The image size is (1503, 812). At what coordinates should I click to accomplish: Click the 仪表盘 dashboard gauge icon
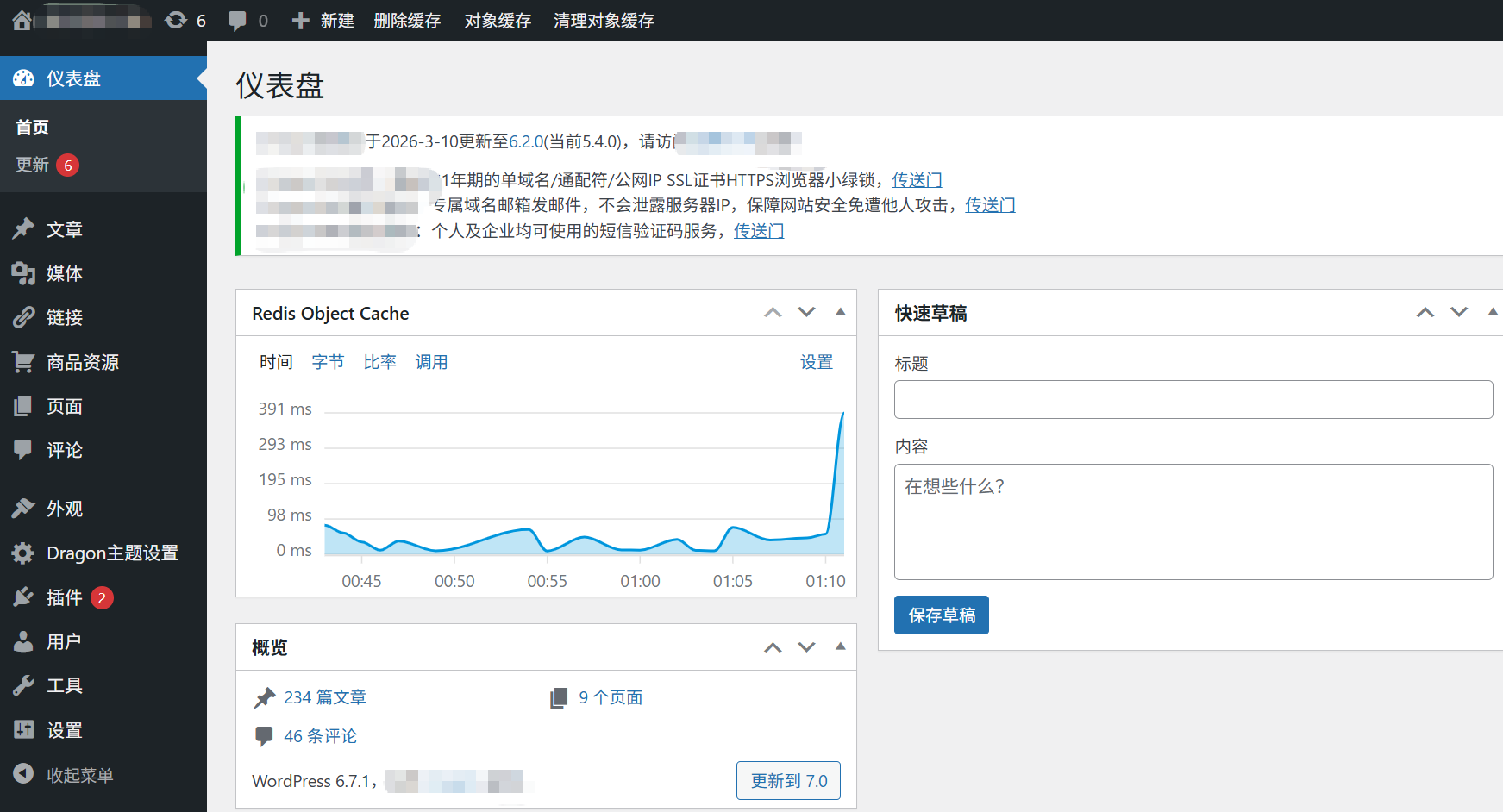[x=23, y=78]
